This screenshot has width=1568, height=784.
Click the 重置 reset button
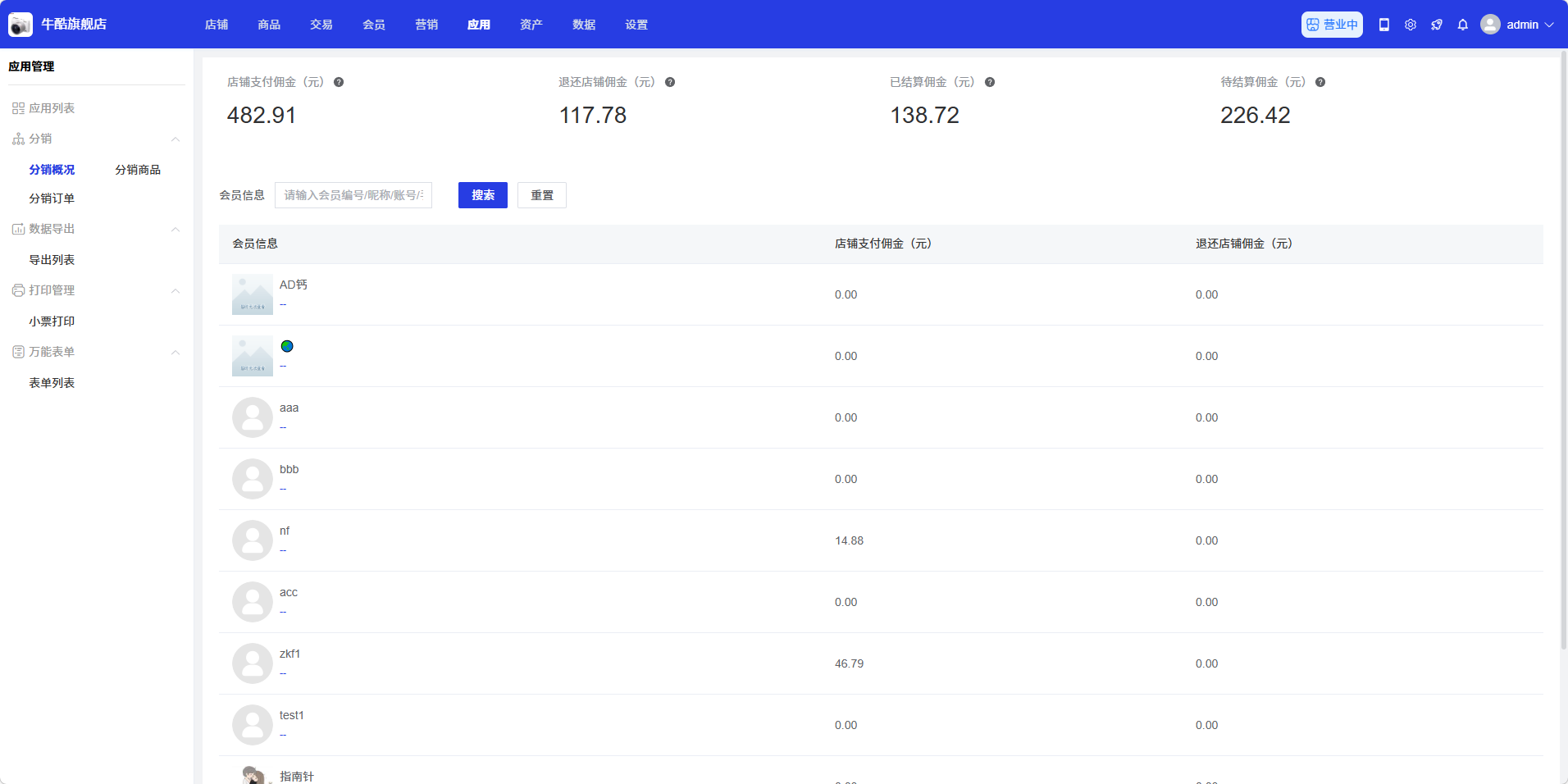point(541,195)
